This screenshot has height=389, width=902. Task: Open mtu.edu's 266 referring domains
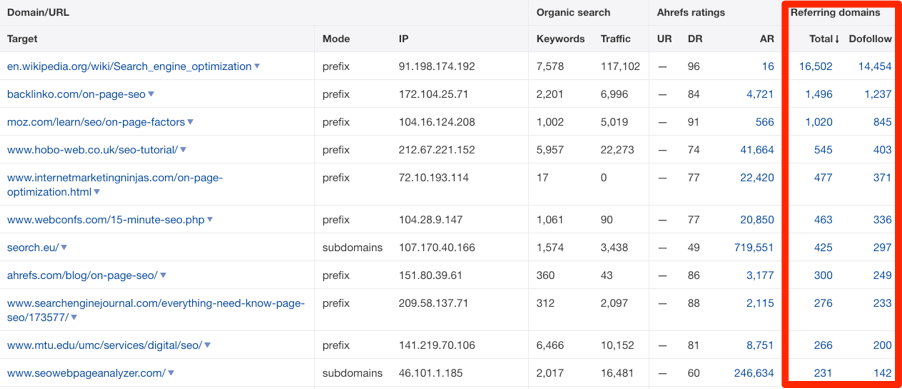(x=823, y=345)
